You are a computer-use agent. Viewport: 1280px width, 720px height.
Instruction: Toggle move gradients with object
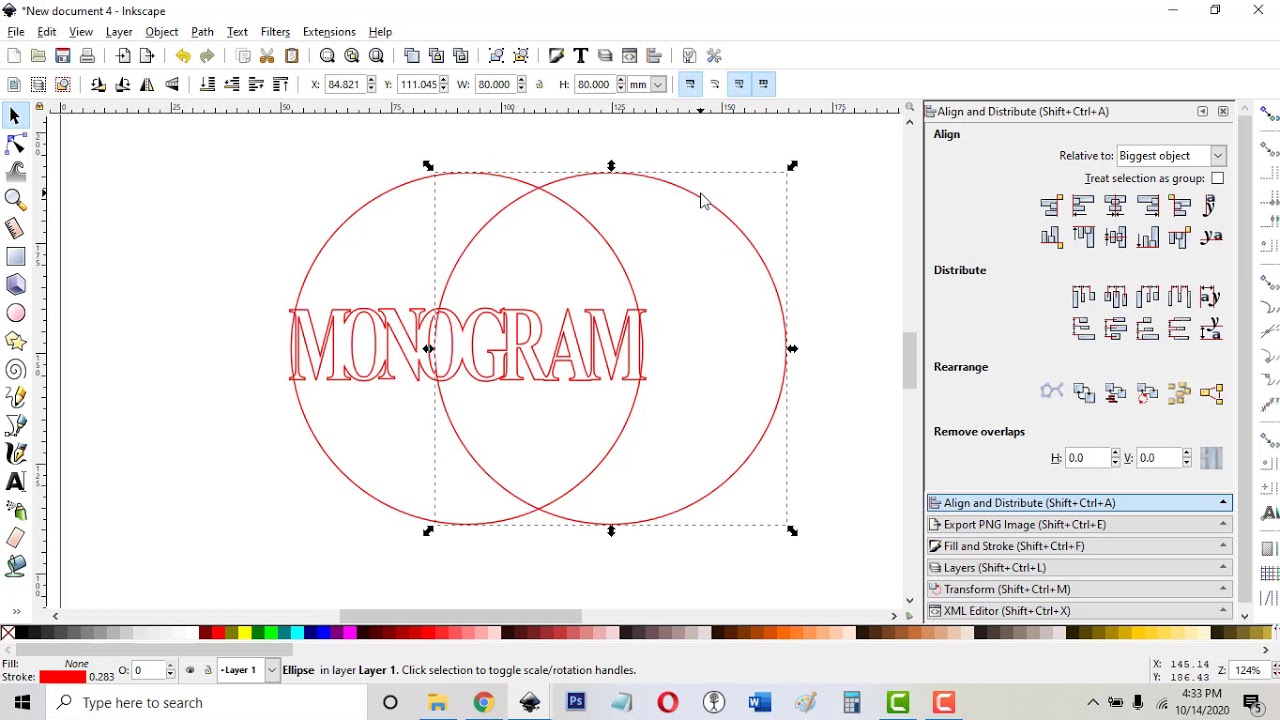pos(739,85)
